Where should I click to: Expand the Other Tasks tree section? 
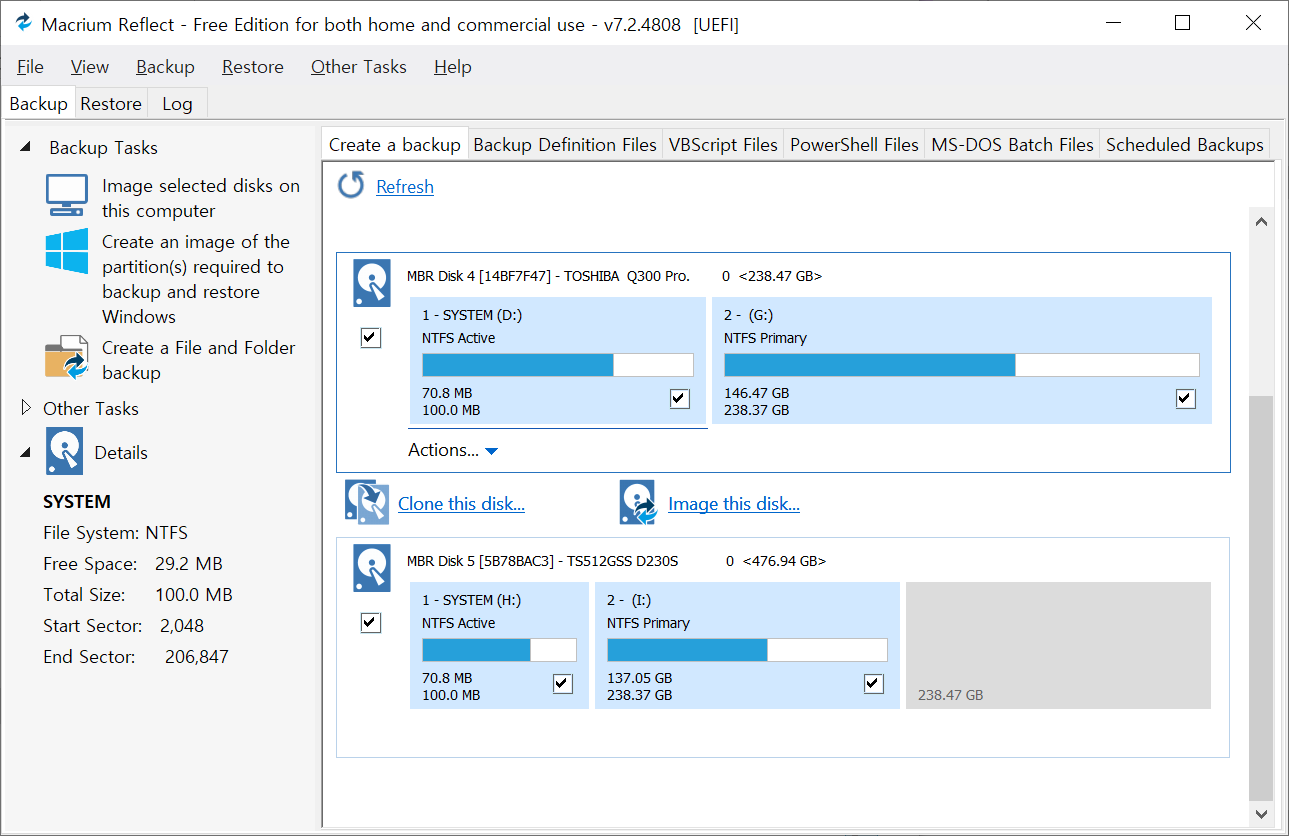pos(27,408)
